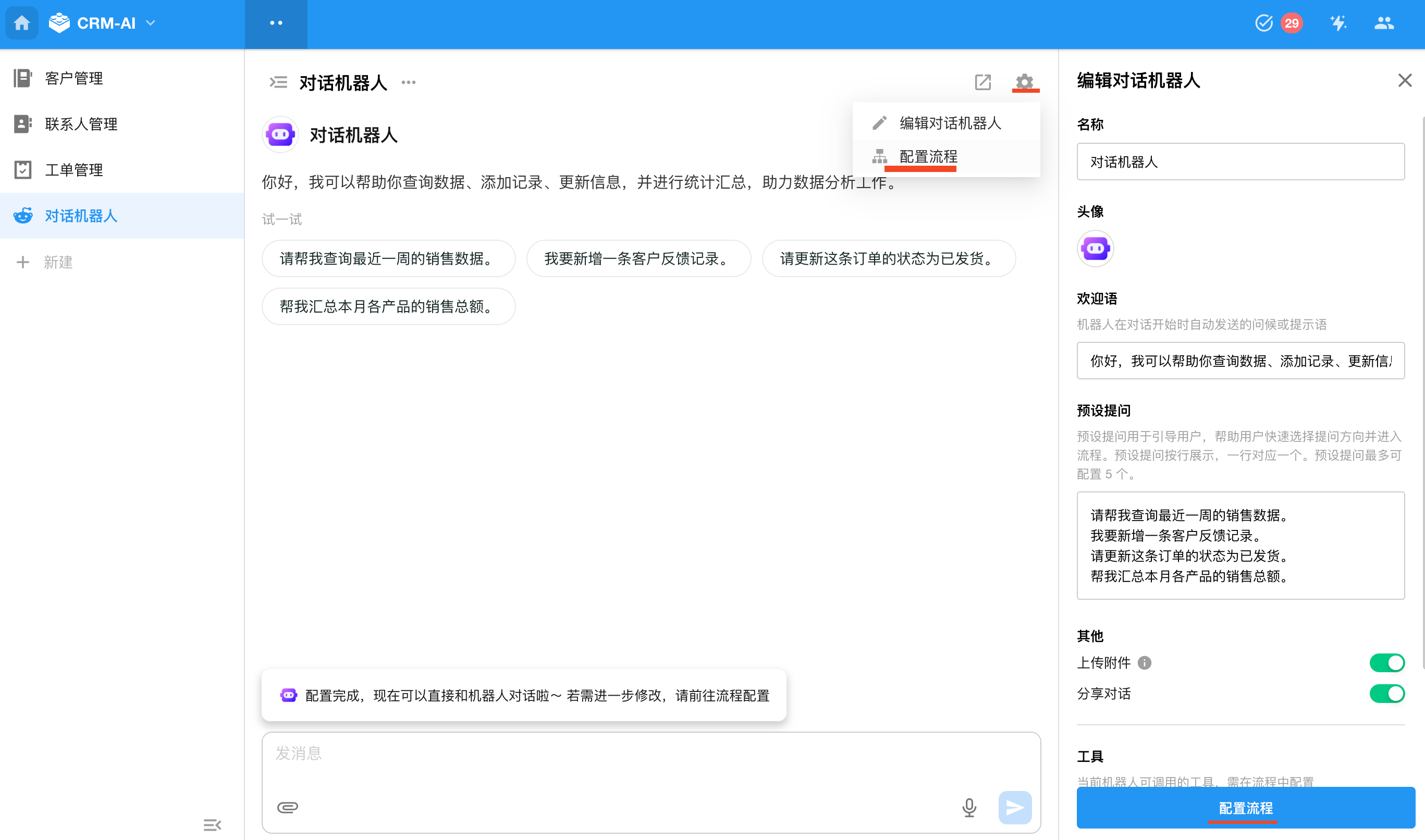Click the 请帮我查询最近一周的销售数据 suggestion chip
1425x840 pixels.
coord(388,258)
